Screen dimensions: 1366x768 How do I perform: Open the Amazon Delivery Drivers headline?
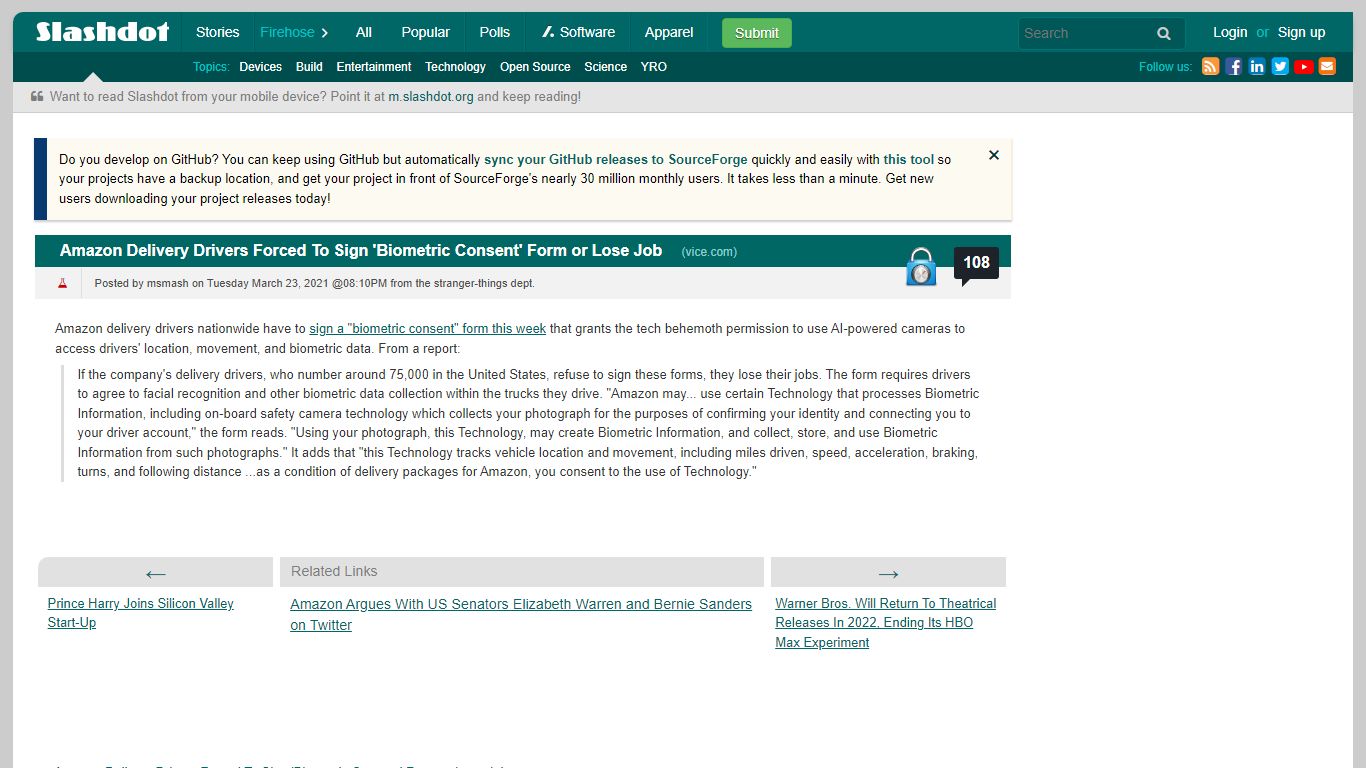tap(361, 251)
